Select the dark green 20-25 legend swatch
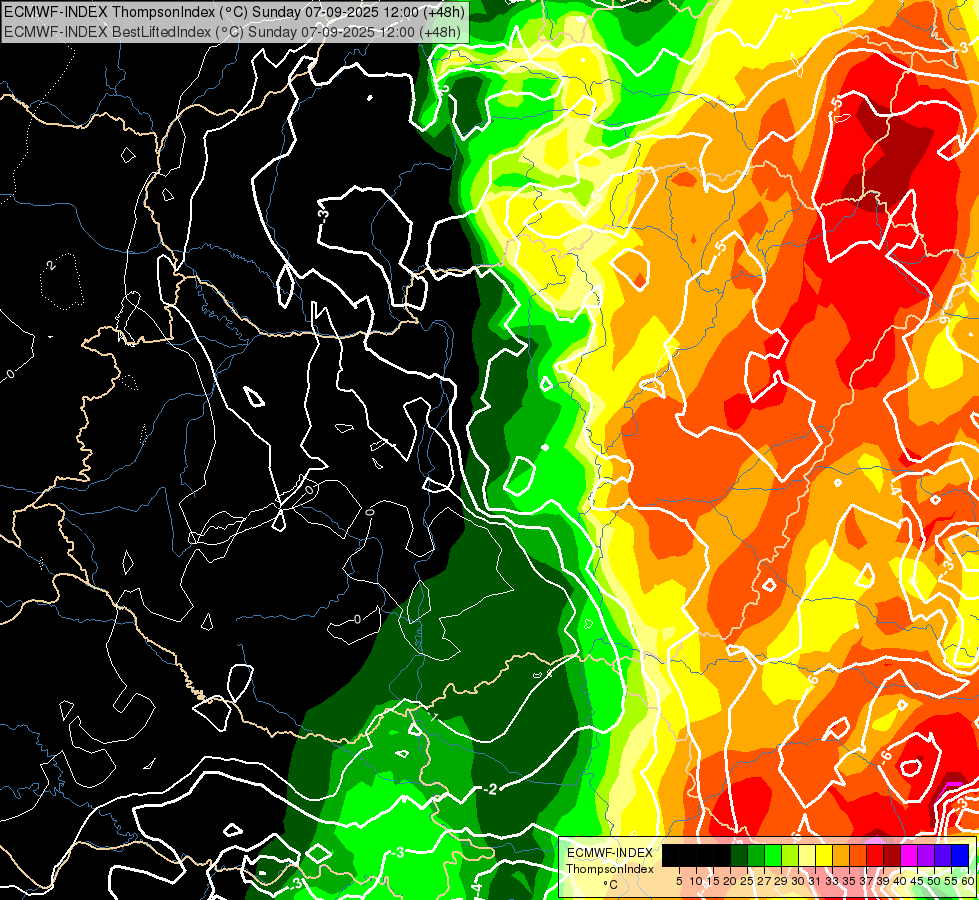This screenshot has width=979, height=900. point(739,855)
